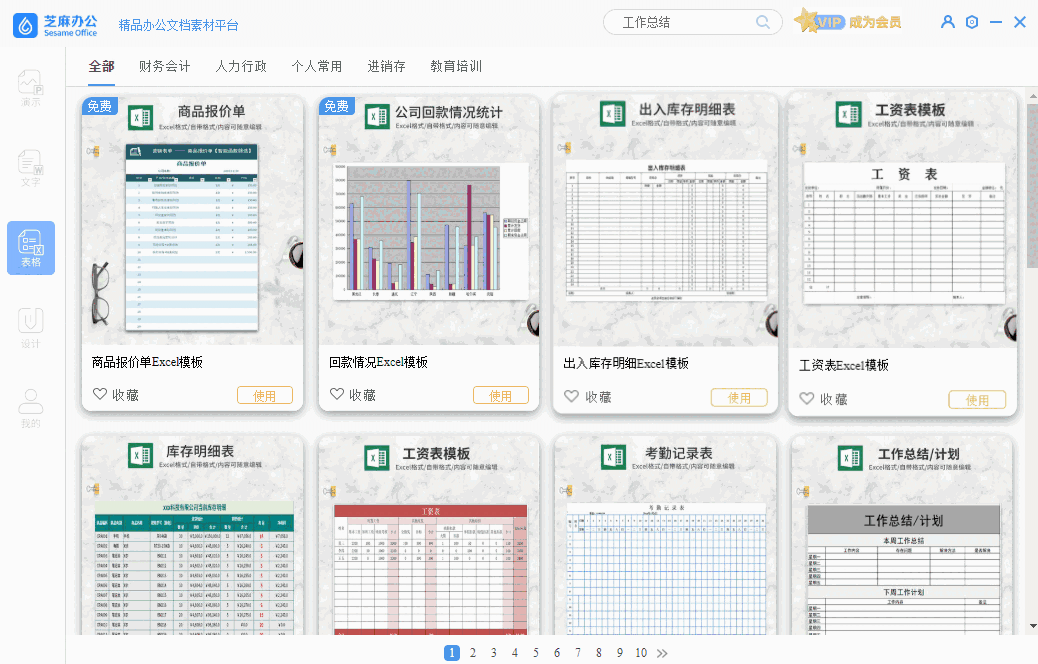Click the user account icon in title bar

[948, 22]
